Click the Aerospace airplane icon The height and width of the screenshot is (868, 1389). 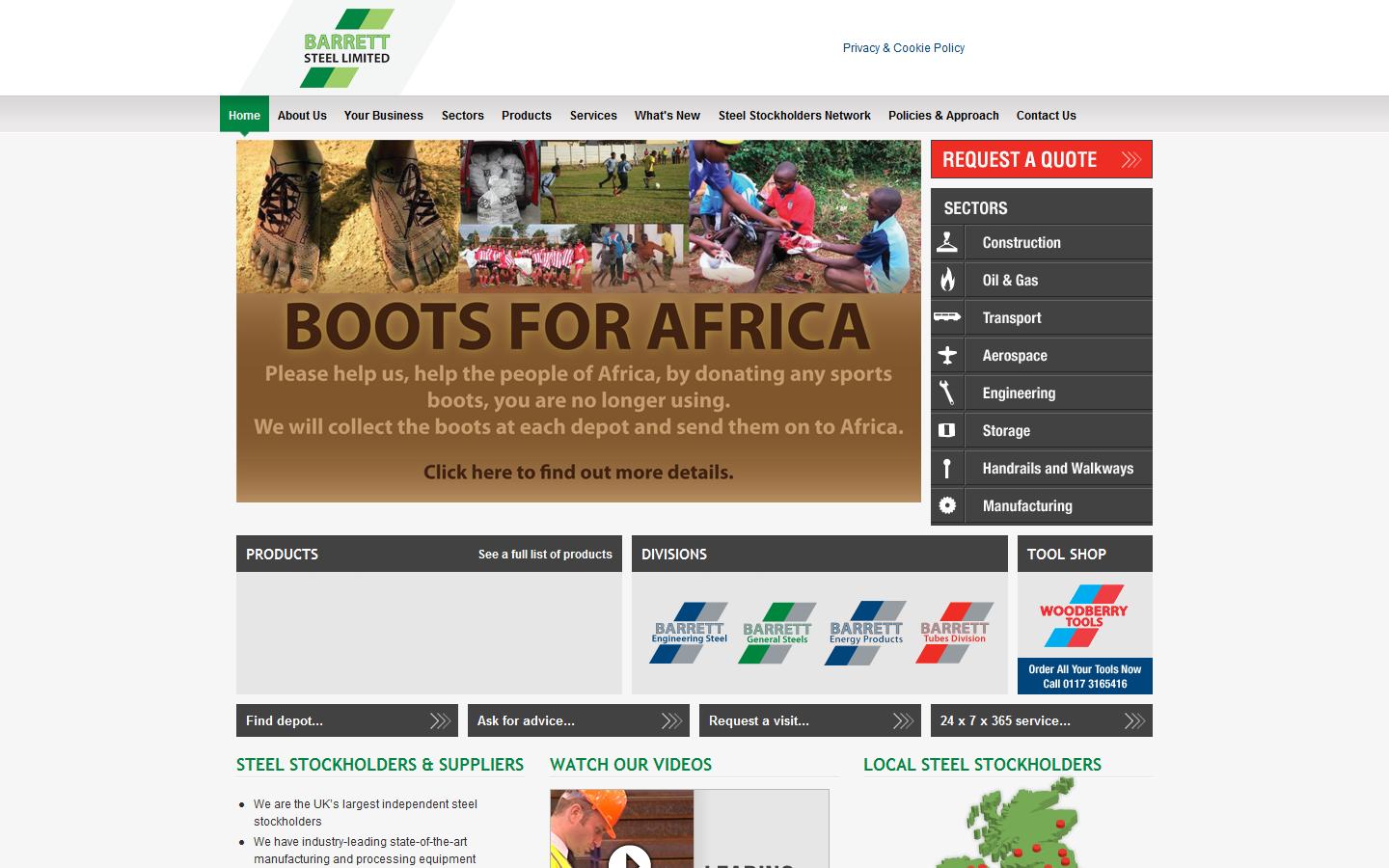948,355
